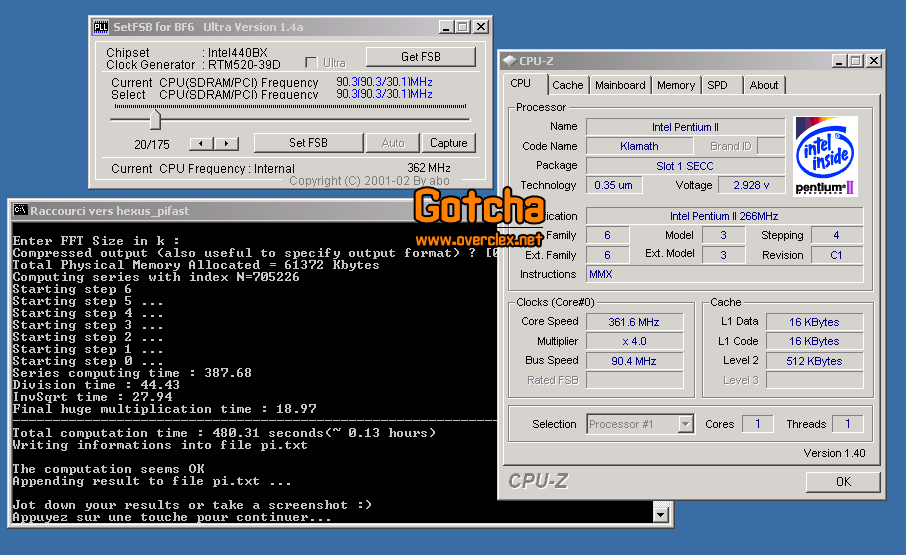Minimize the SetFSB window
The height and width of the screenshot is (555, 906).
point(446,27)
